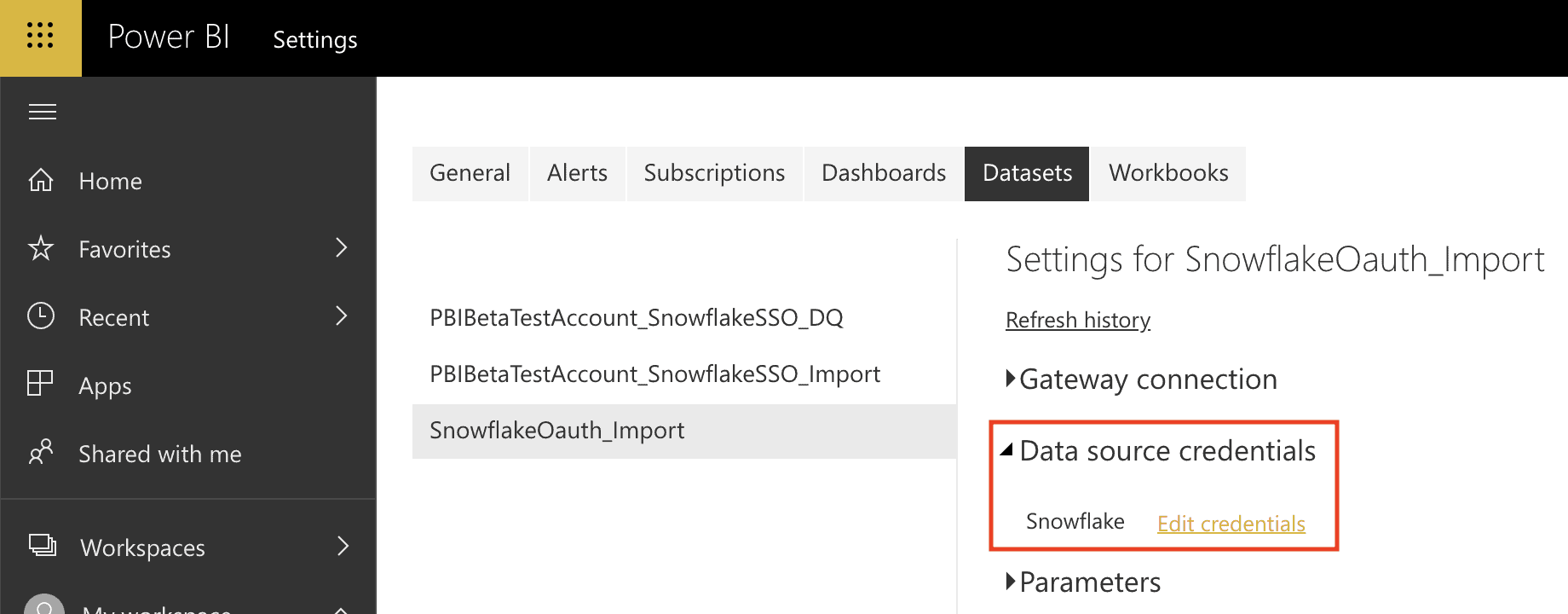This screenshot has width=1568, height=614.
Task: Click the Apps grid icon
Action: tap(40, 384)
